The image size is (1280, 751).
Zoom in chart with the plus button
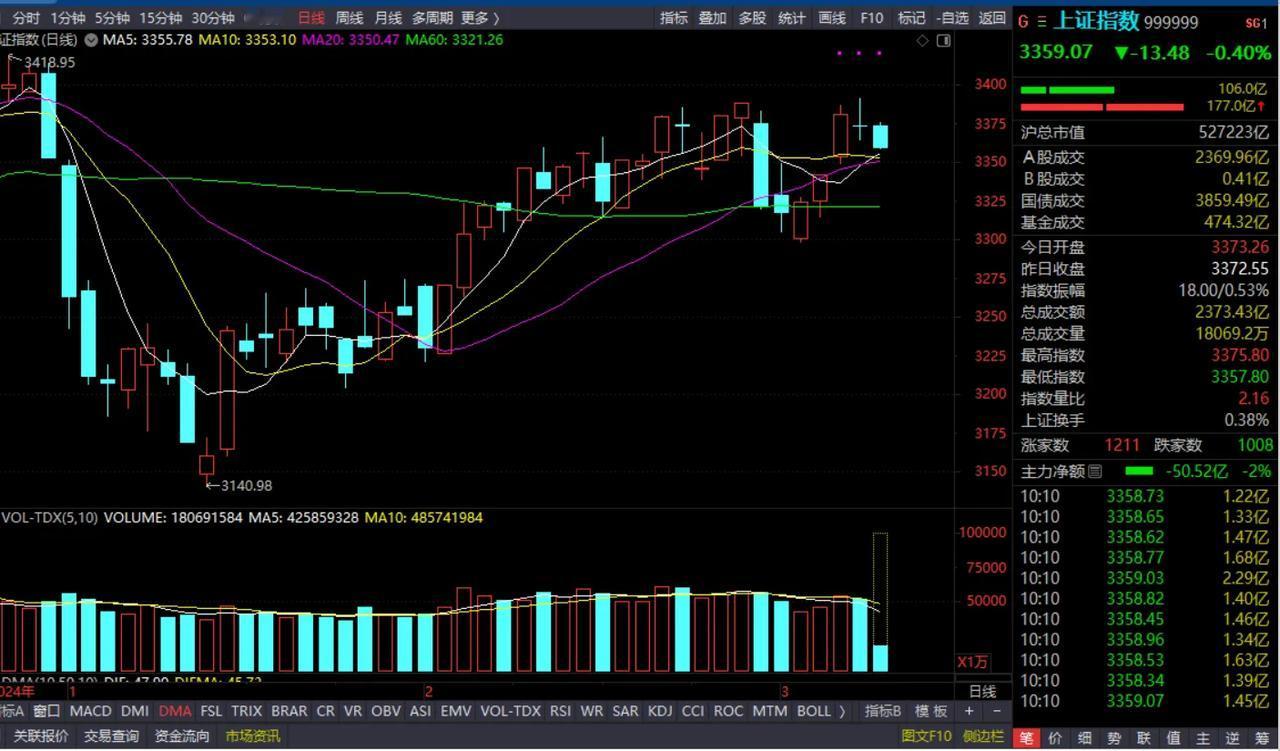coord(969,711)
